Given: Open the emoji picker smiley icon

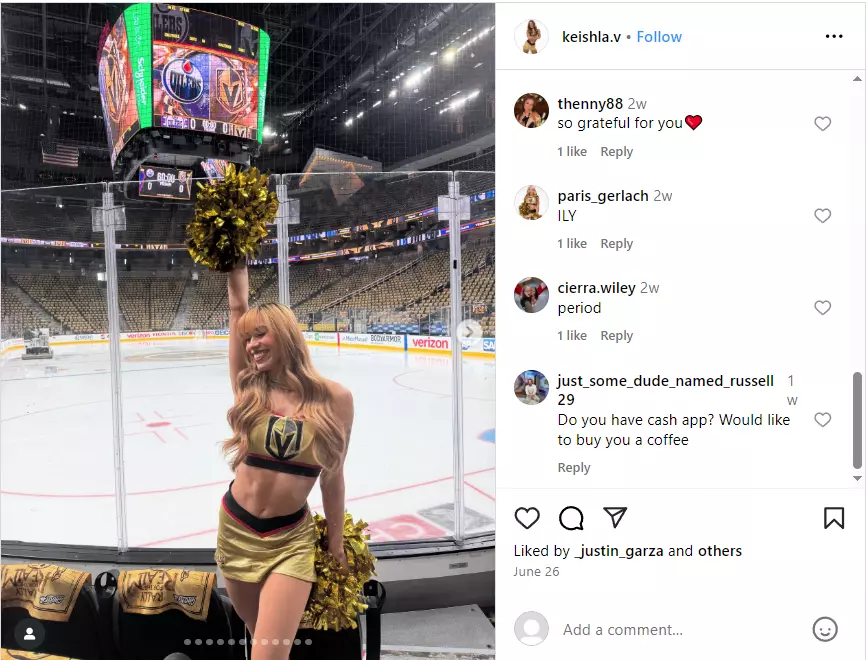Looking at the screenshot, I should [825, 630].
